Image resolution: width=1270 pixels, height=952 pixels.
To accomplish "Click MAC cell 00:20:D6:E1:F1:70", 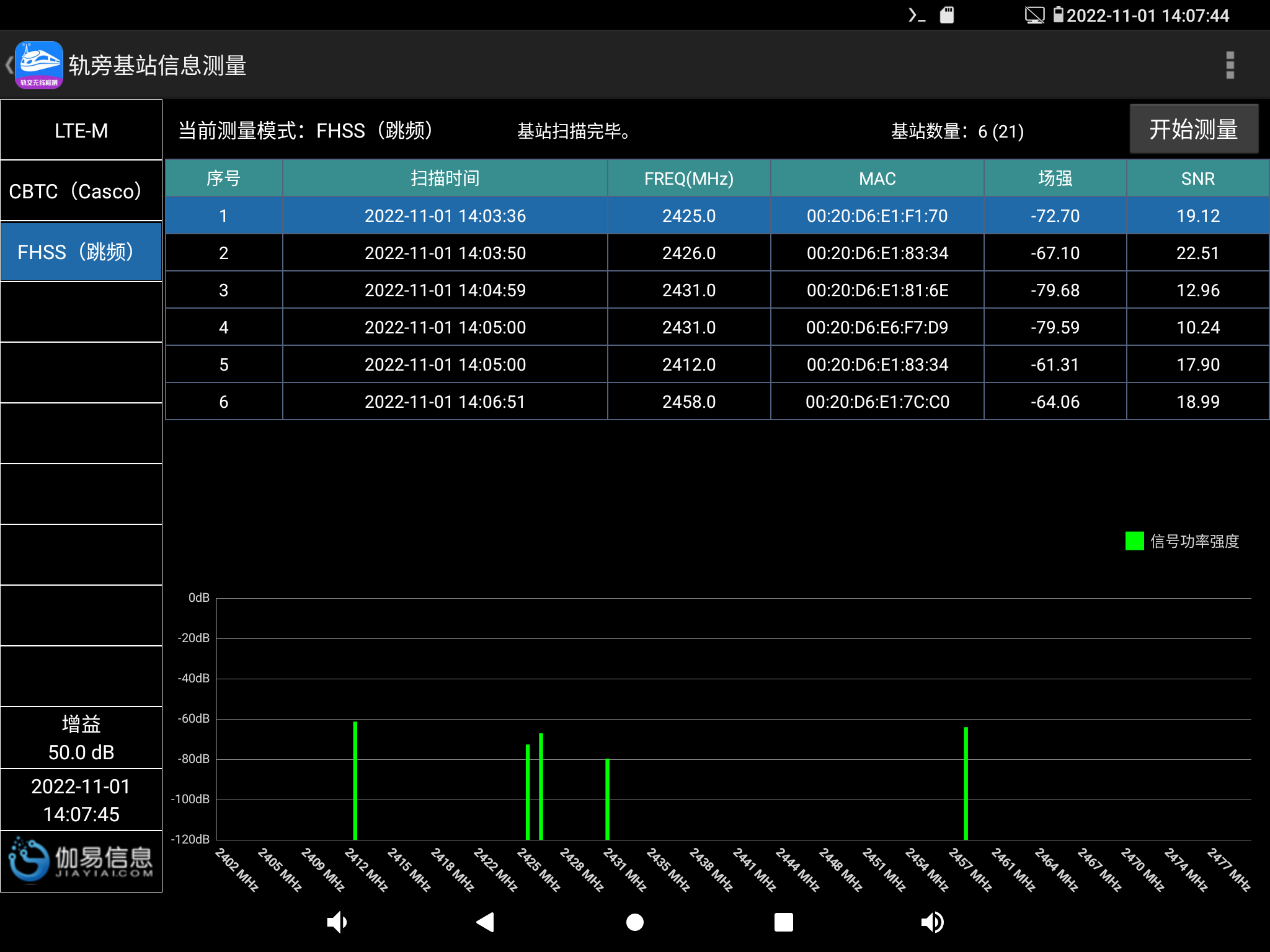I will click(877, 216).
